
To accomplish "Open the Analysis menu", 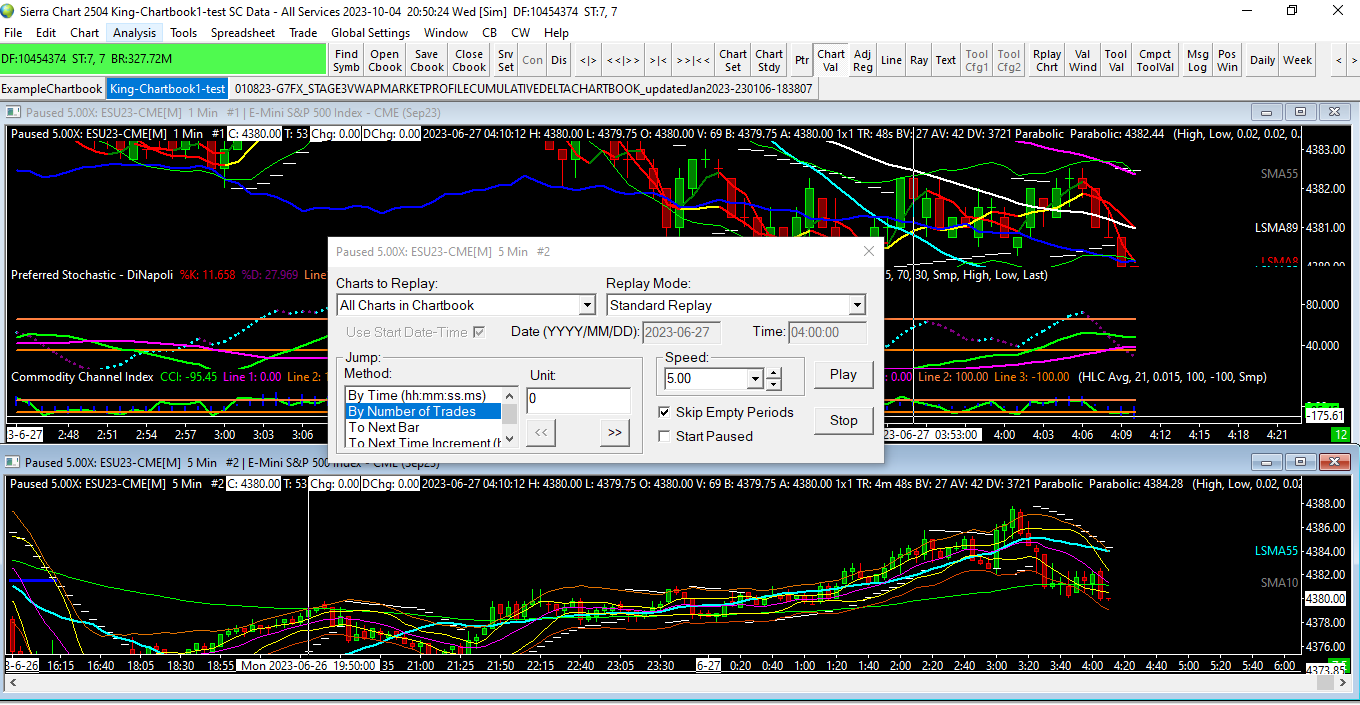I will point(134,32).
